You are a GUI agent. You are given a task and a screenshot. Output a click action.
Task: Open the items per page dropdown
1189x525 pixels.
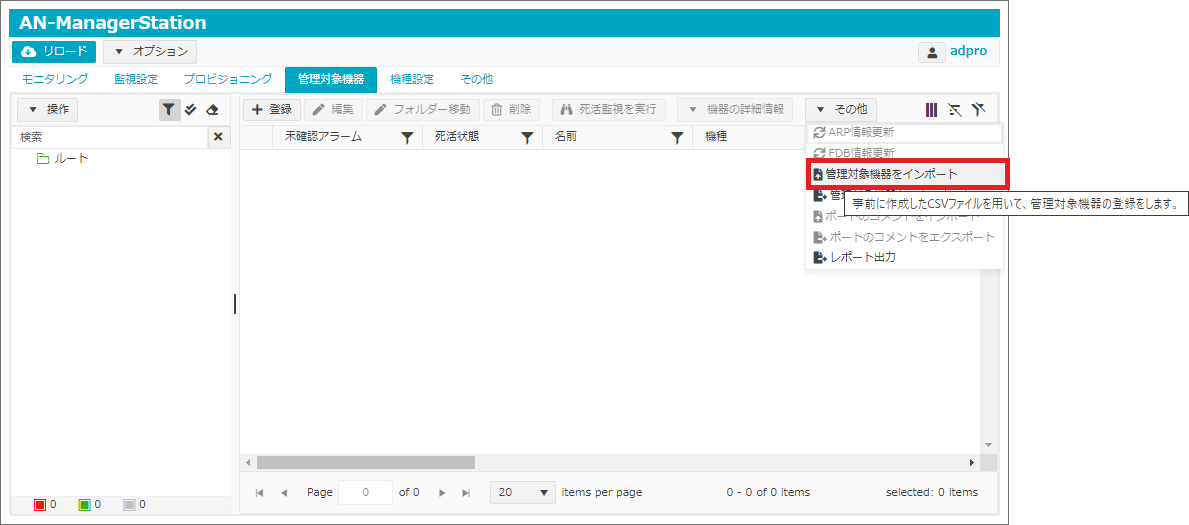point(523,492)
